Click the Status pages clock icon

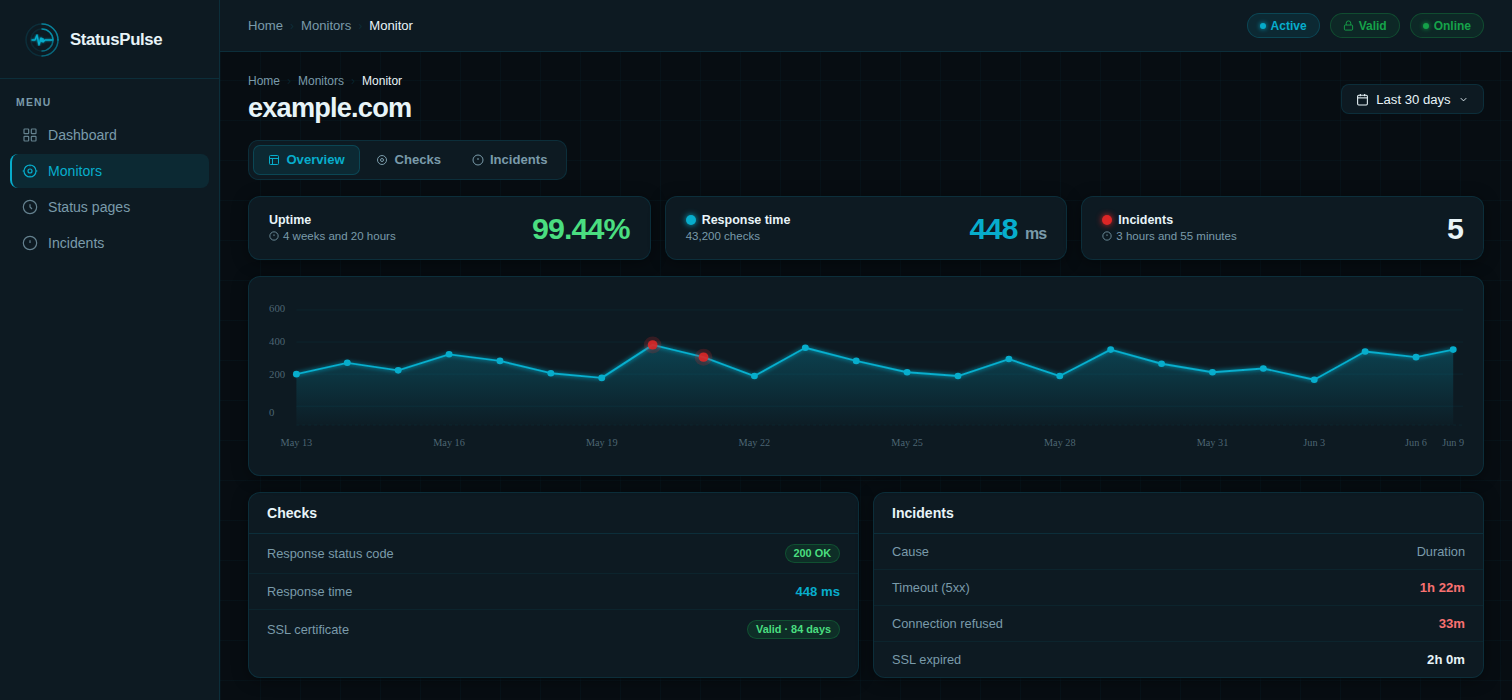(x=30, y=207)
